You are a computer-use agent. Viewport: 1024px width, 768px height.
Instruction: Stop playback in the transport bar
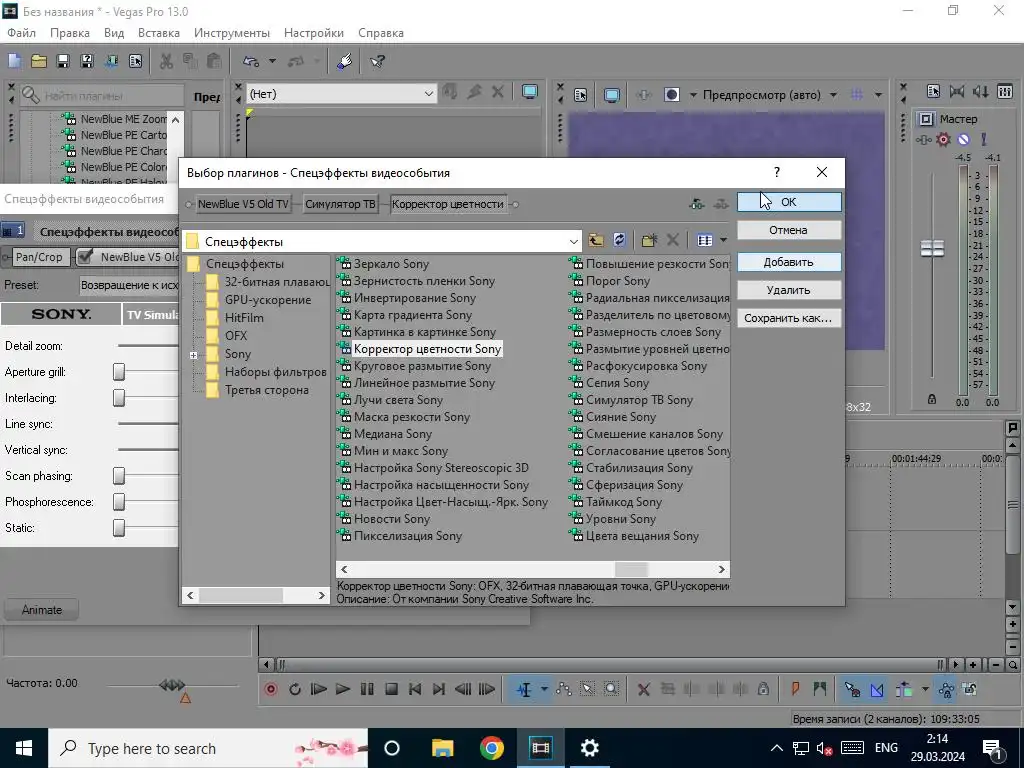(x=391, y=689)
